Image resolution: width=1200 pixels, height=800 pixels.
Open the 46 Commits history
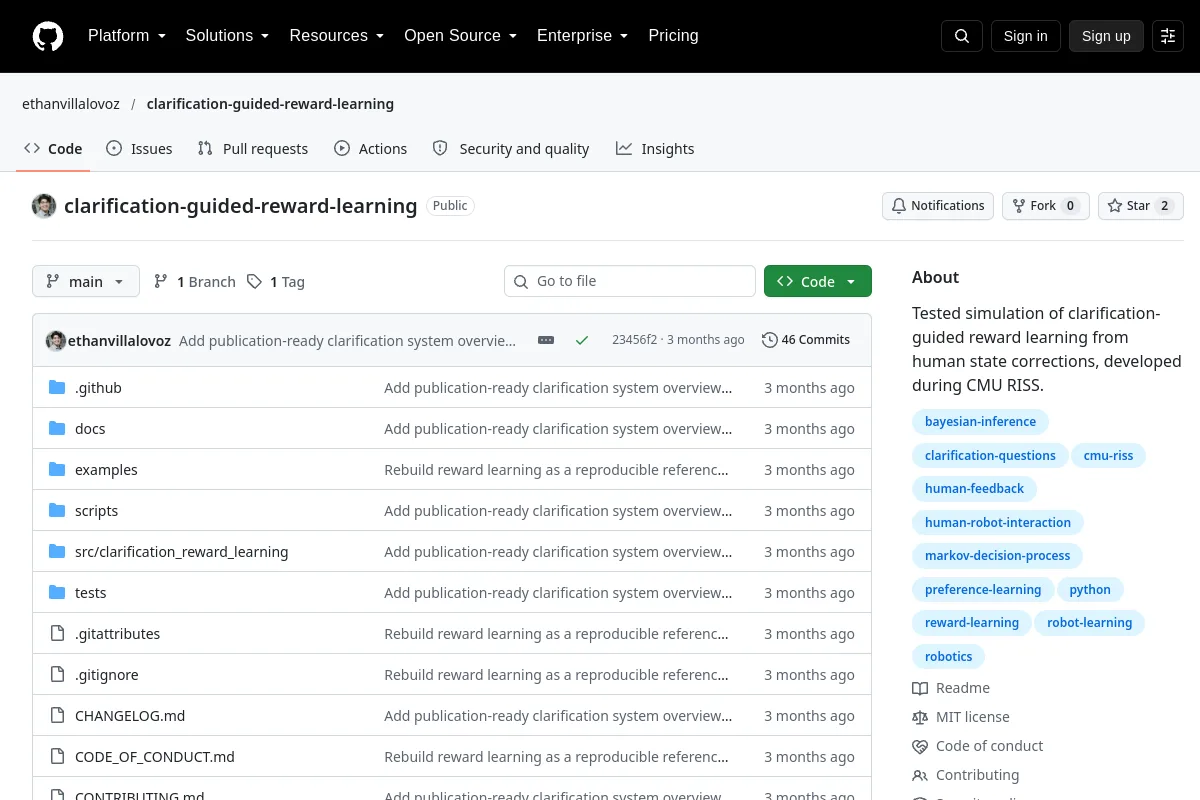tap(806, 340)
